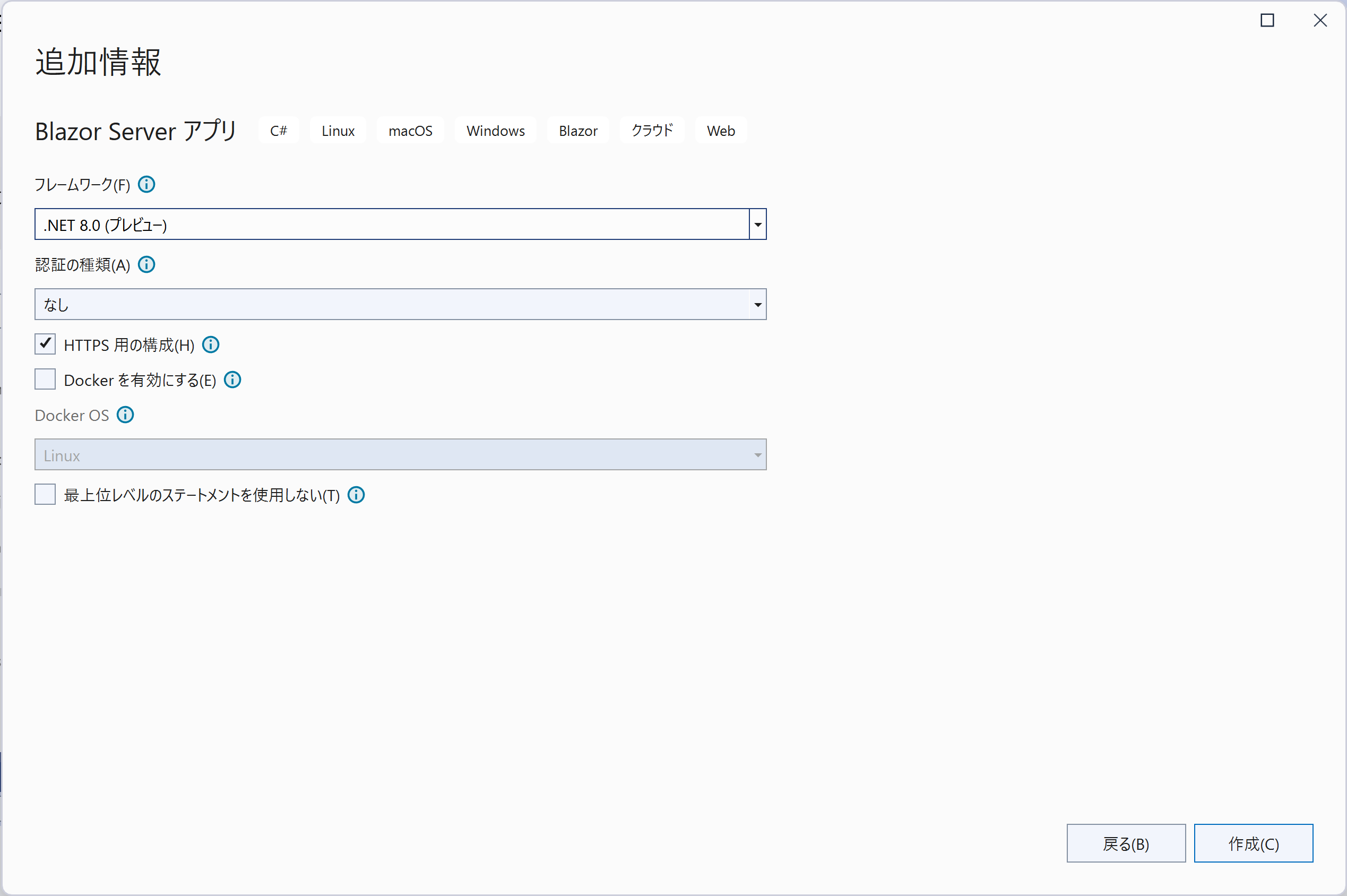Click the info icon next to Docker OS
Viewport: 1347px width, 896px height.
pyautogui.click(x=126, y=415)
